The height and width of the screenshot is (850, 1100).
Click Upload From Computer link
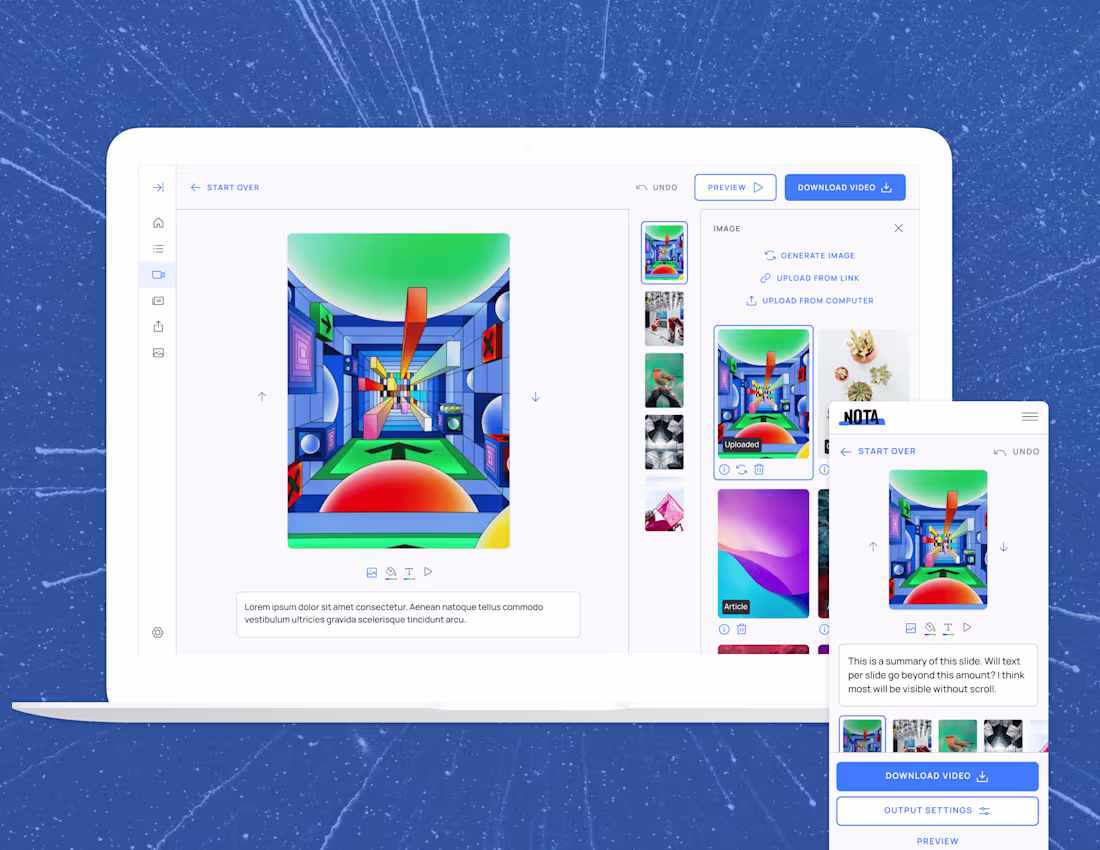point(809,300)
